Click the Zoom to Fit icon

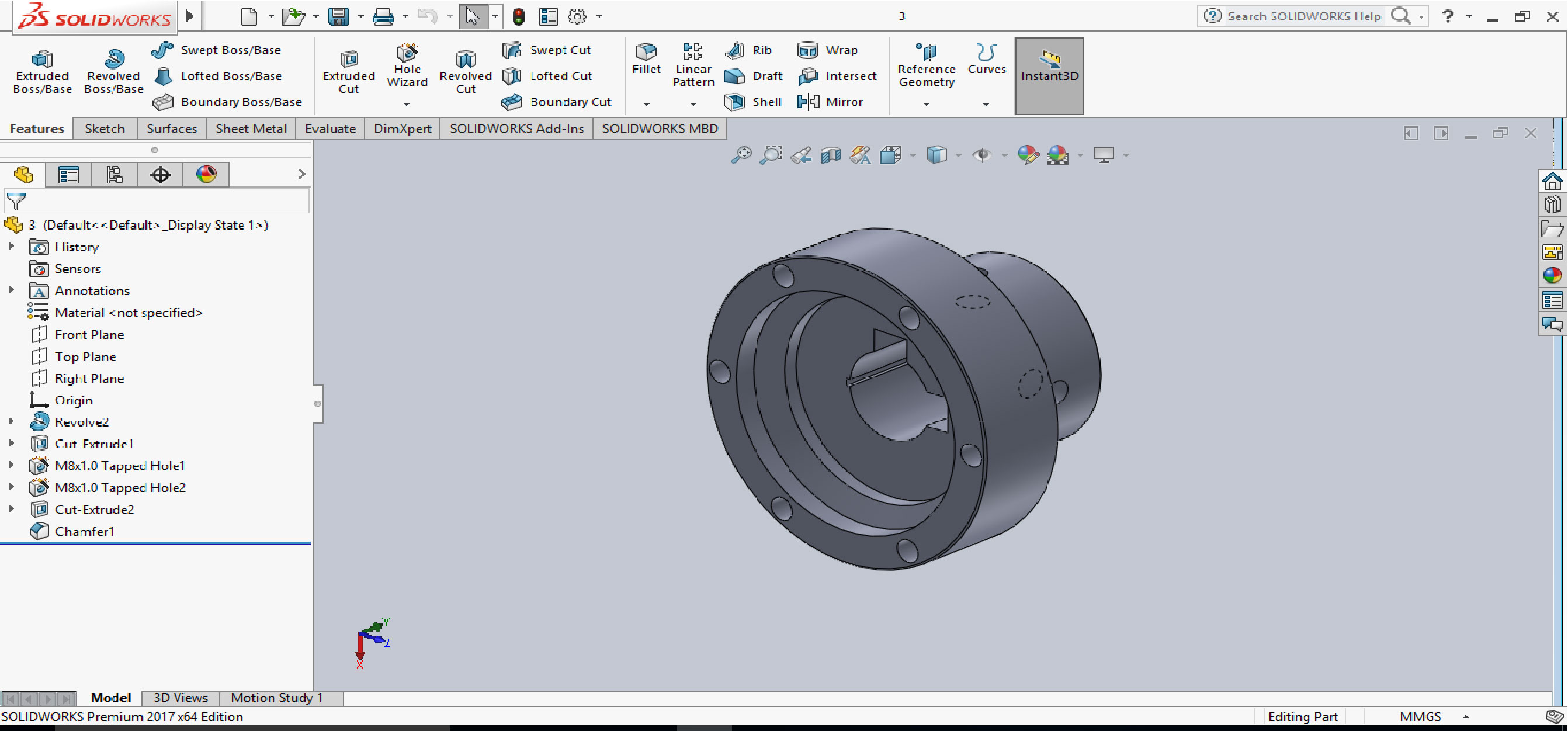741,155
